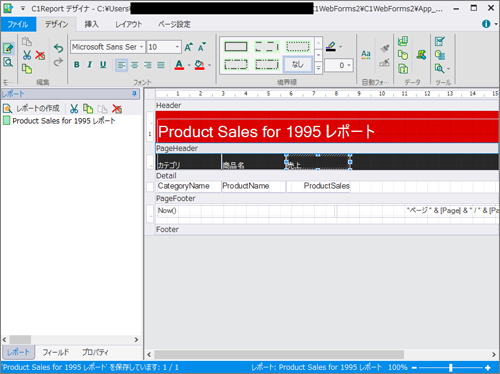Image resolution: width=500 pixels, height=374 pixels.
Task: Click the Undo arrow icon
Action: point(58,49)
